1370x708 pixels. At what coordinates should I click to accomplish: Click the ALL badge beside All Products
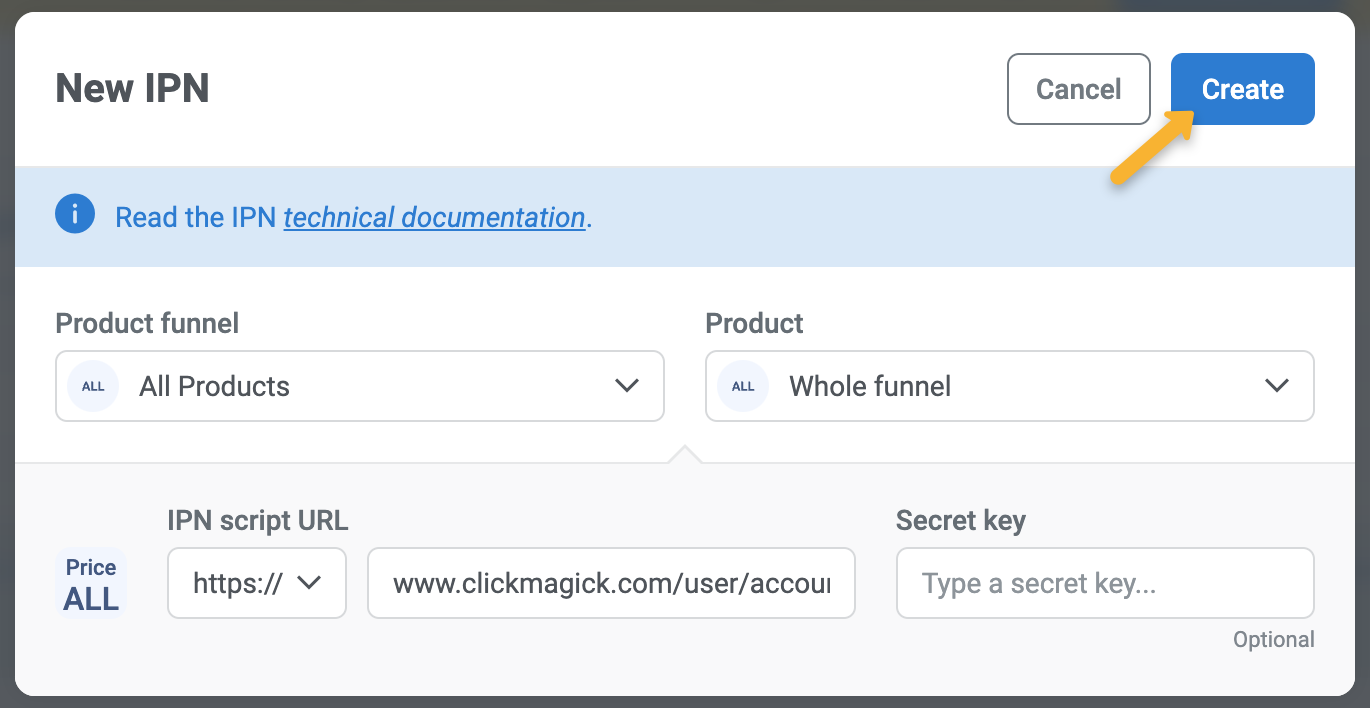click(x=93, y=387)
